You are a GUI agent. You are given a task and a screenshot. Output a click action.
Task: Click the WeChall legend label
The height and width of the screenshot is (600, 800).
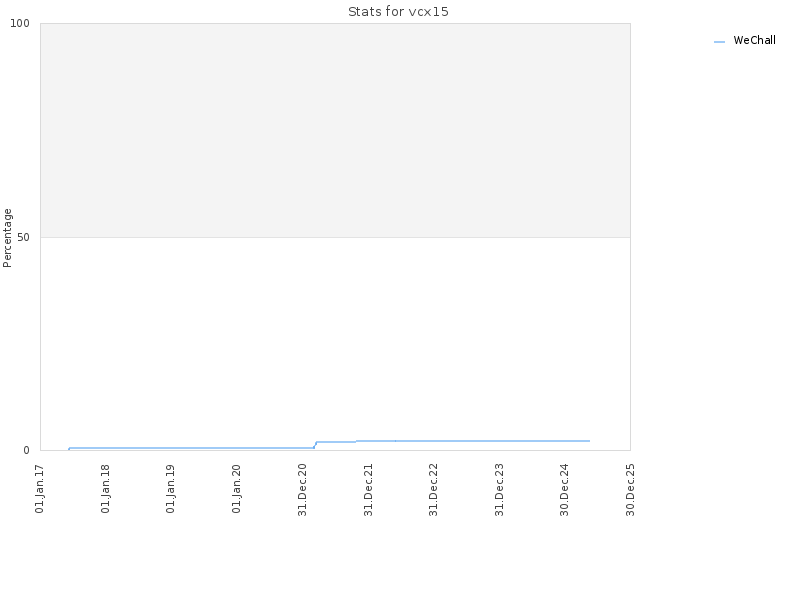[754, 40]
